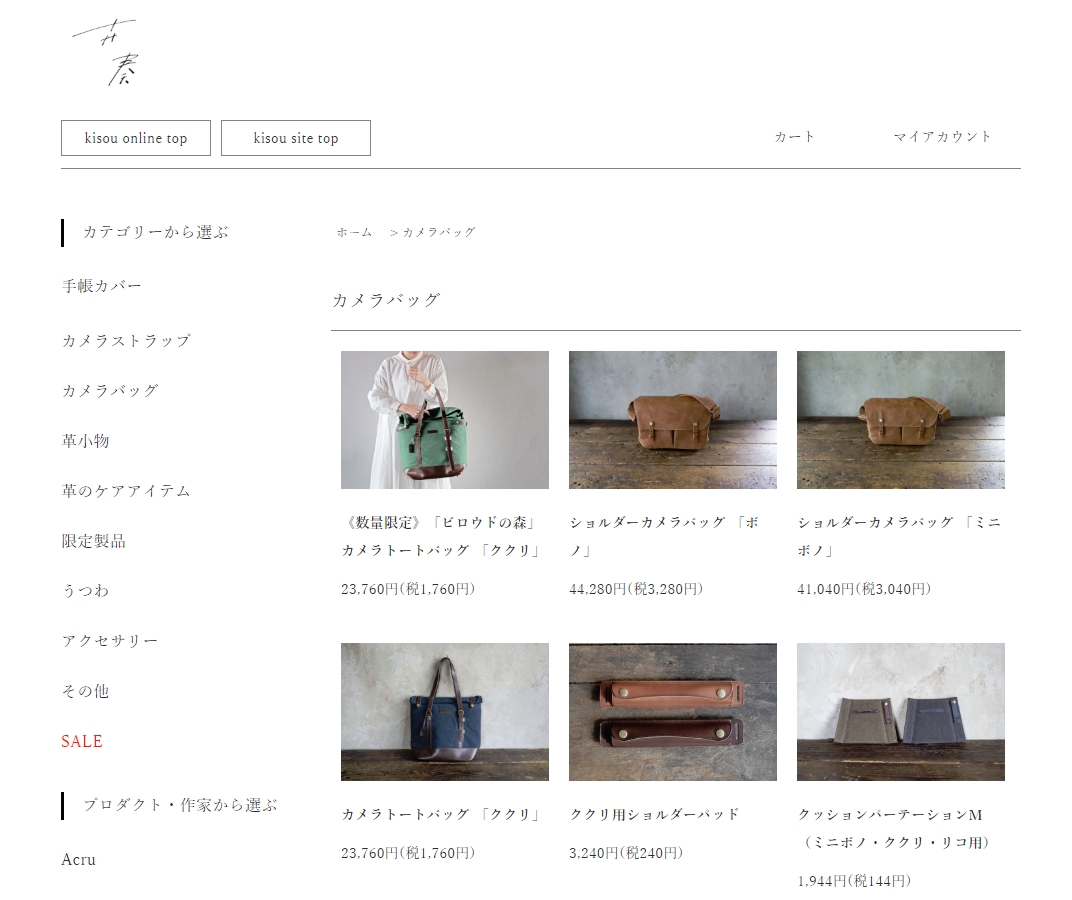Open the カート cart link
Screen dimensions: 1072x900
794,137
